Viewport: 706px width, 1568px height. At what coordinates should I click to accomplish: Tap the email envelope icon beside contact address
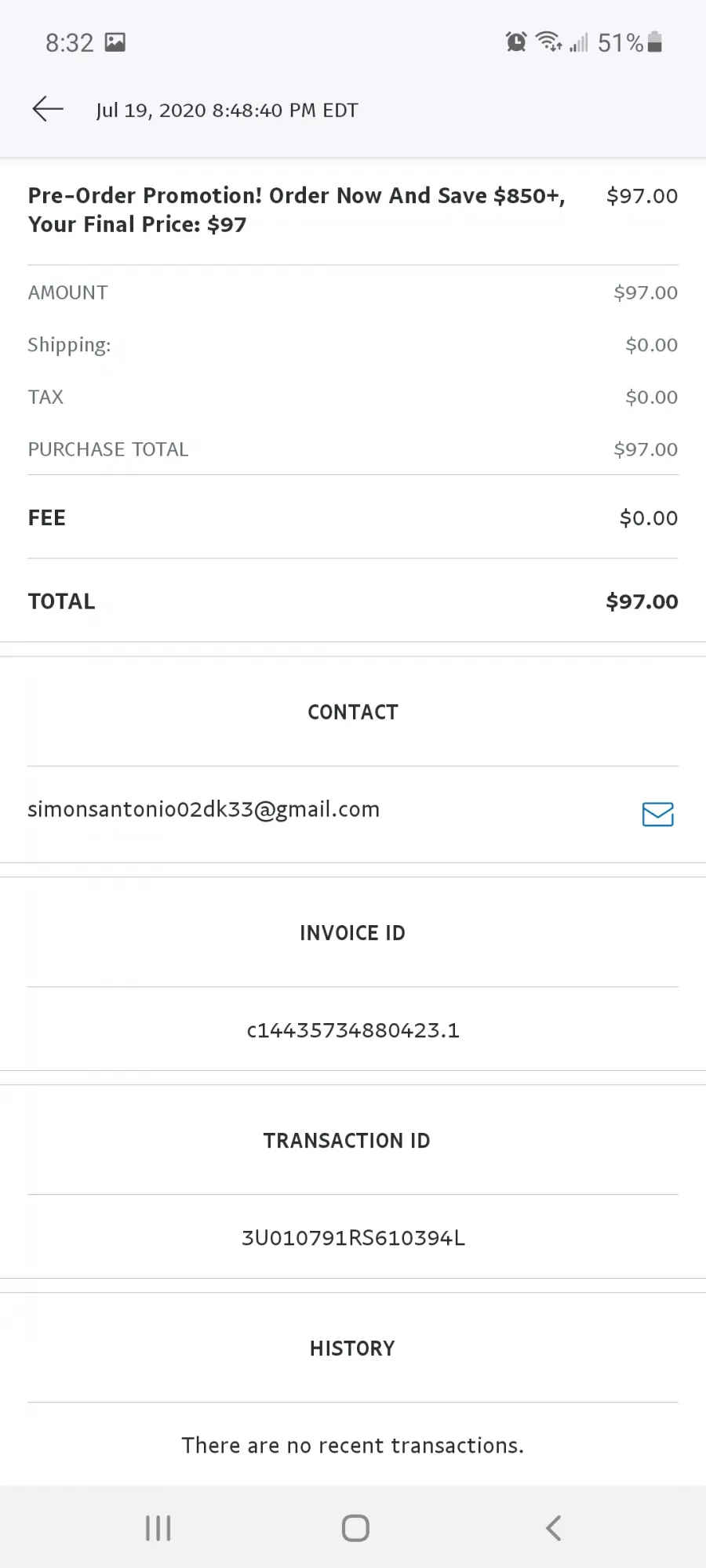coord(657,815)
